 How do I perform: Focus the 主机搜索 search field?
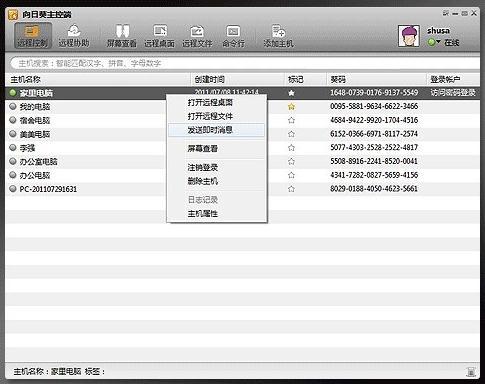245,63
